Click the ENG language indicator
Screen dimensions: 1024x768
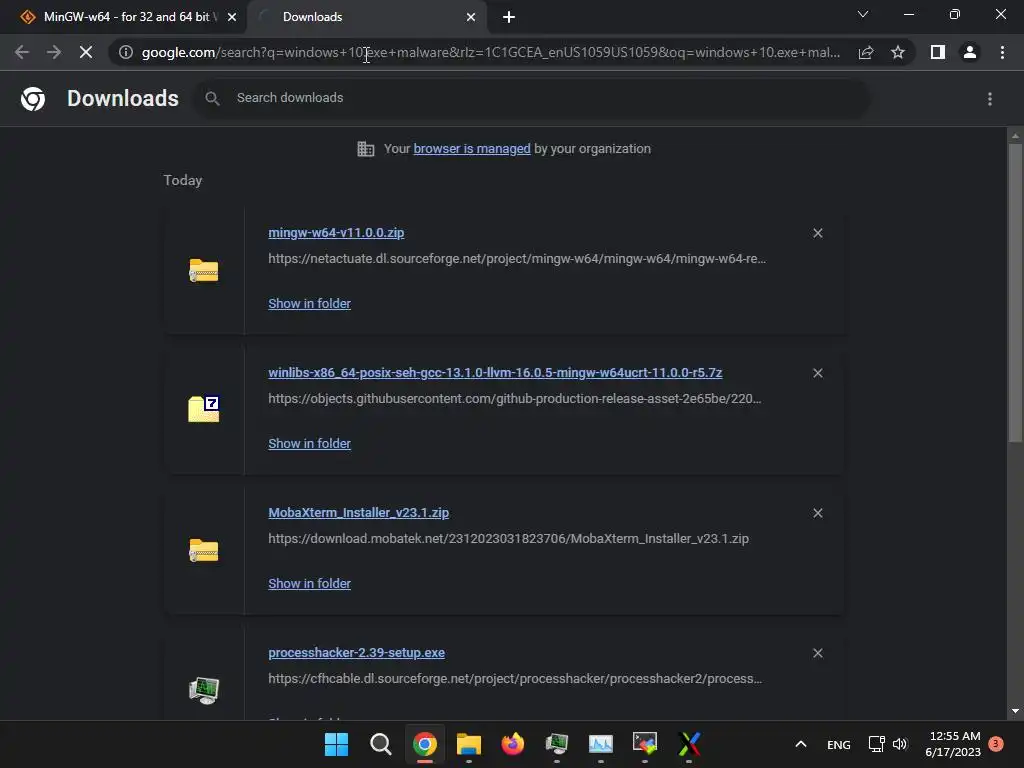pyautogui.click(x=839, y=744)
